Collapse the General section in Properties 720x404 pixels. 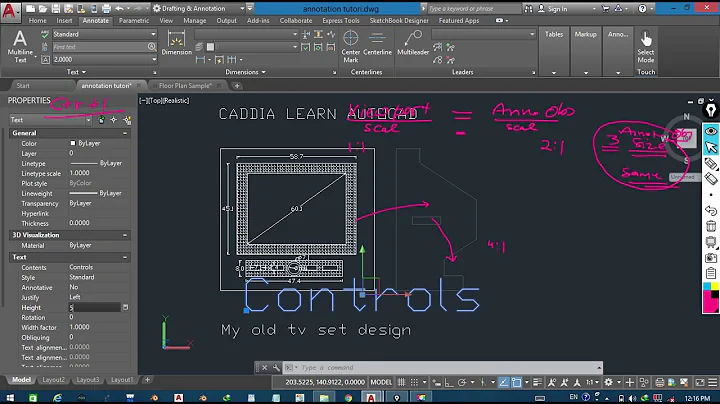pos(125,133)
